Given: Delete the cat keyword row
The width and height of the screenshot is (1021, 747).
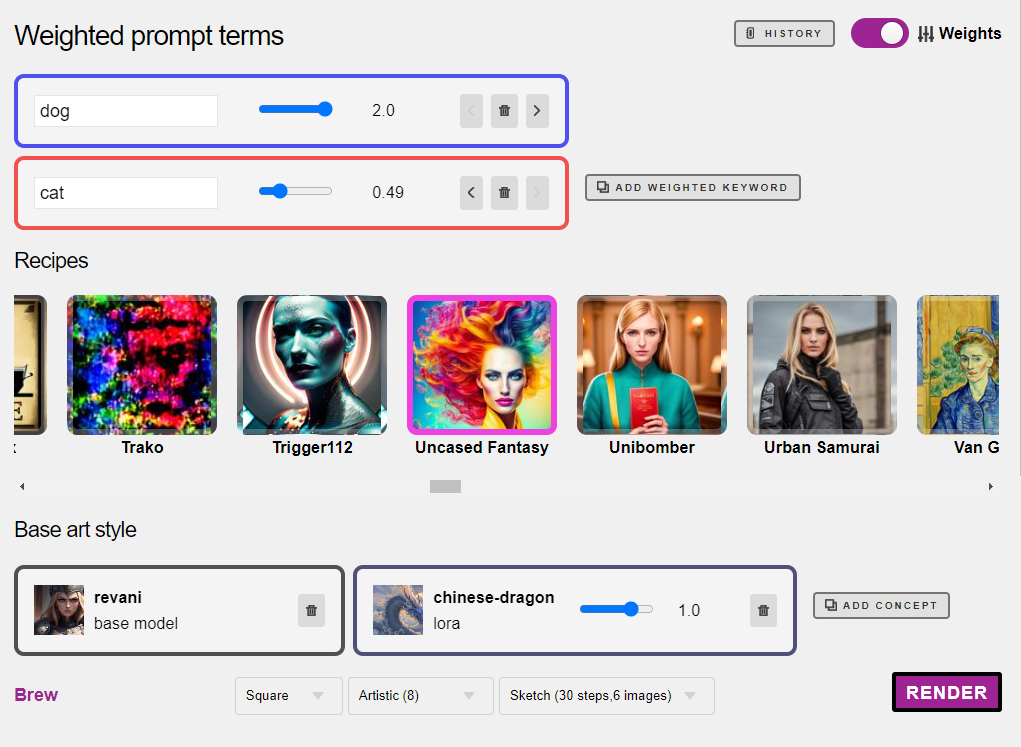Looking at the screenshot, I should [x=504, y=193].
